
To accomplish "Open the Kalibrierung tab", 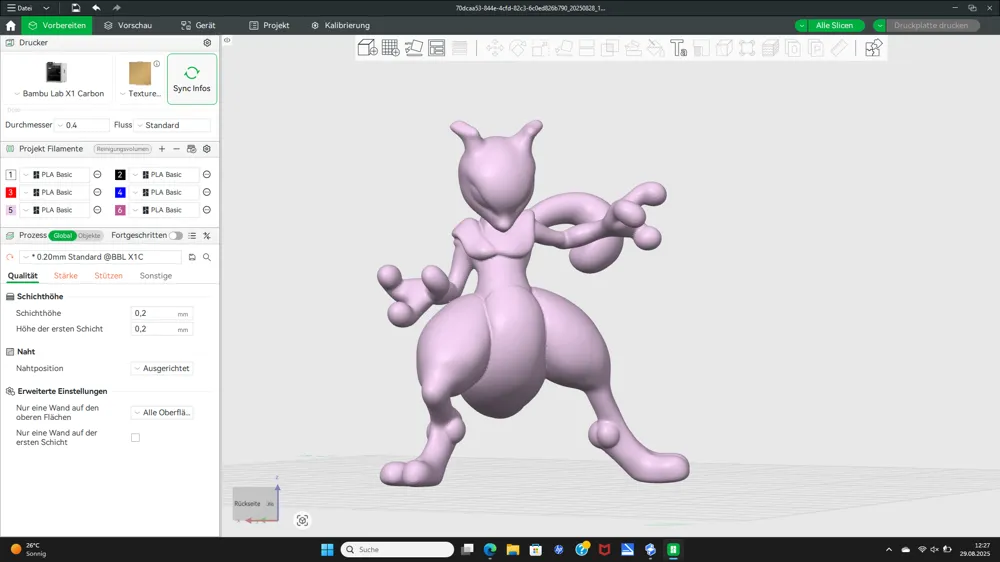I will pyautogui.click(x=340, y=26).
